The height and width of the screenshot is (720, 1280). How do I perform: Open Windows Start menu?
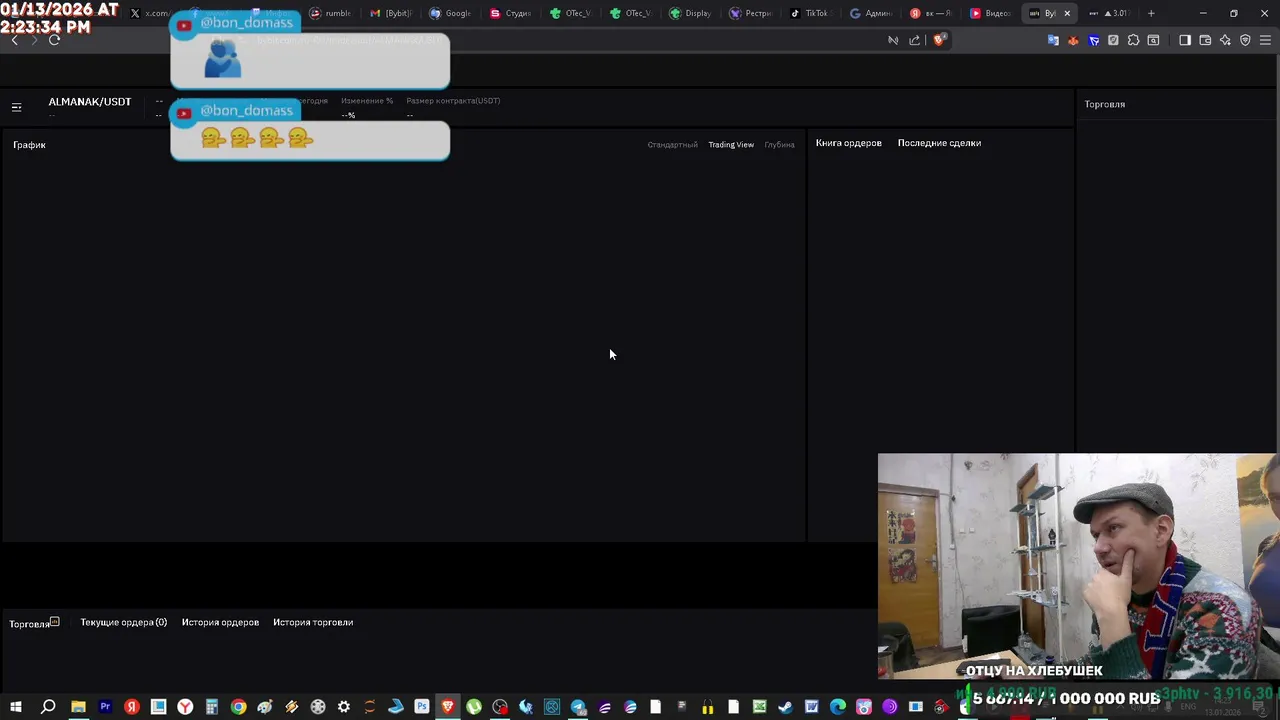click(x=16, y=707)
